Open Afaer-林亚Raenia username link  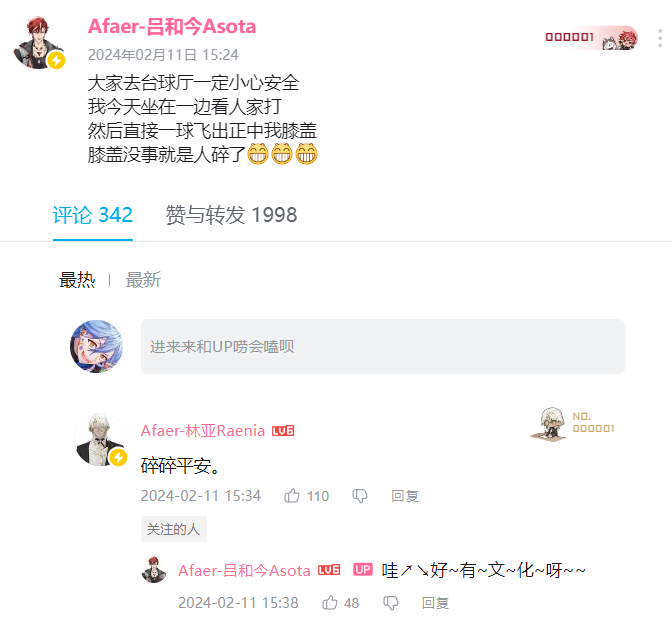click(x=203, y=430)
